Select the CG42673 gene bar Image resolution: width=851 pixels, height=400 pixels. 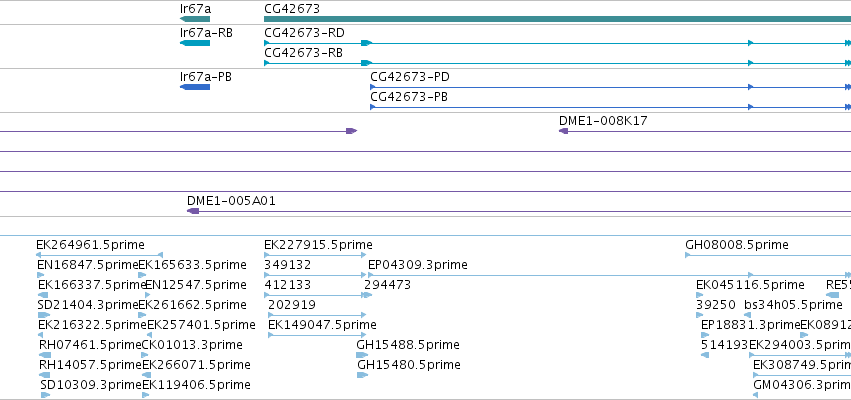pyautogui.click(x=557, y=19)
